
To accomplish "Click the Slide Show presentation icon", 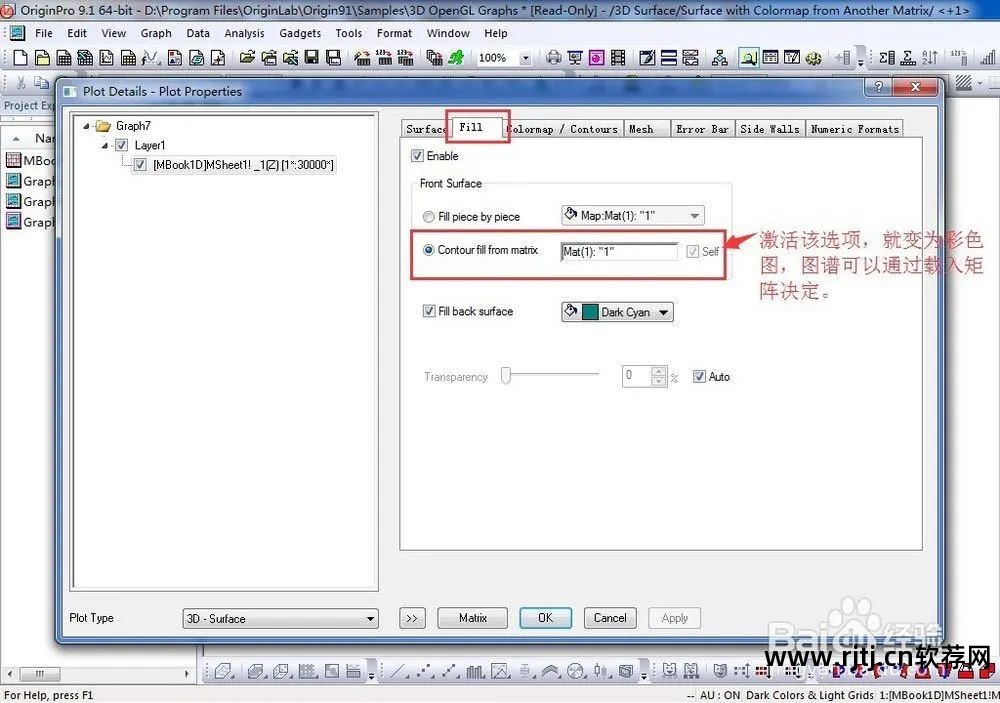I will [x=575, y=58].
